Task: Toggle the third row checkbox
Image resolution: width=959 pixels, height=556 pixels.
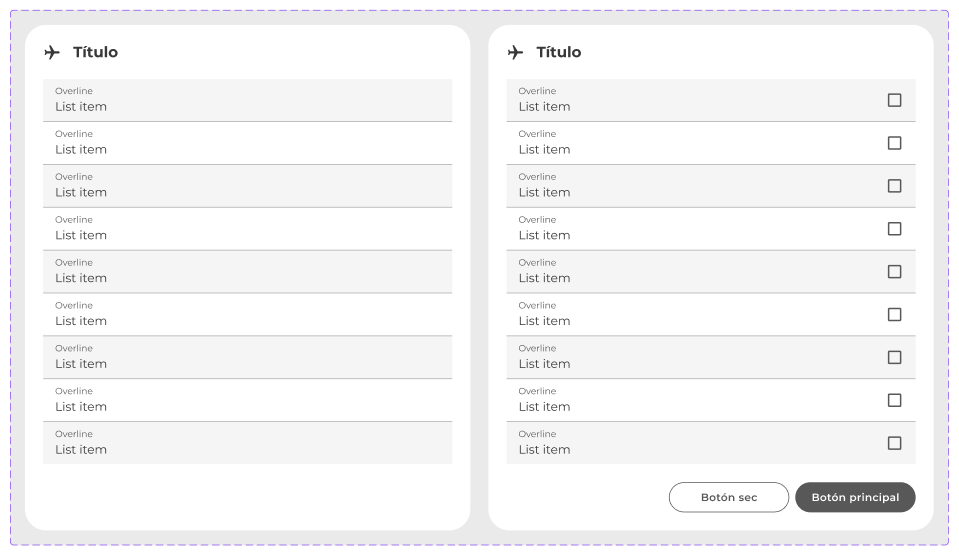Action: tap(894, 186)
